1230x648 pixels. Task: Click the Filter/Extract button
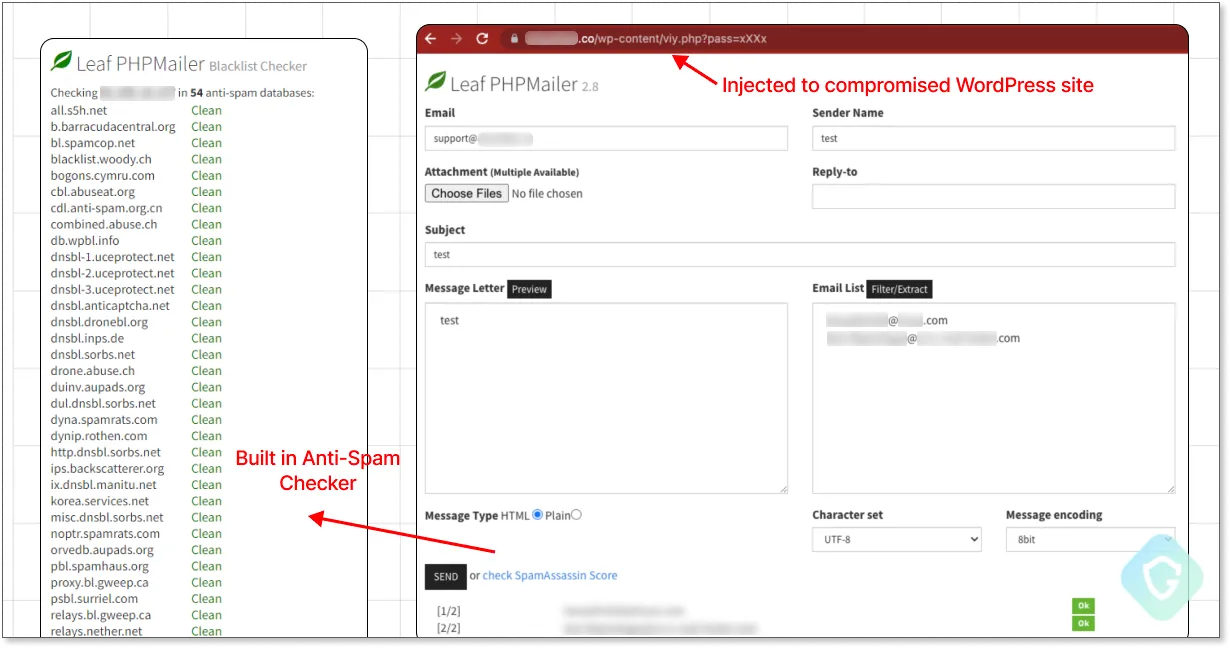coord(899,289)
